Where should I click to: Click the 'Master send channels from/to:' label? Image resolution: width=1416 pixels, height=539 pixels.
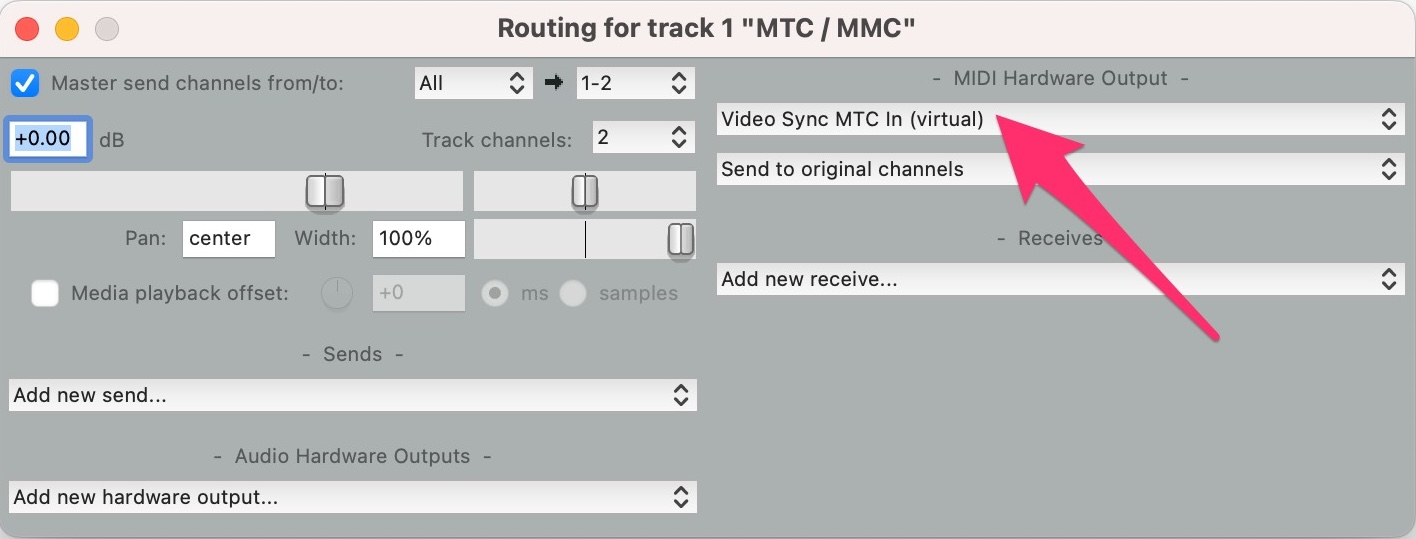(x=197, y=83)
